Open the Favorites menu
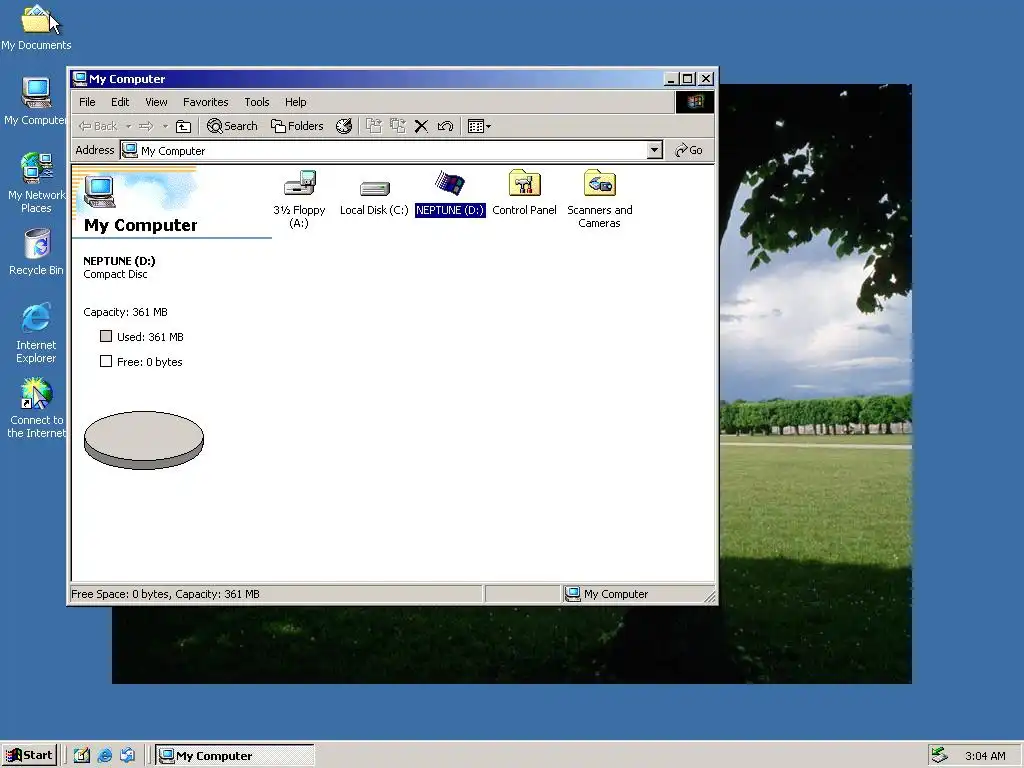1024x768 pixels. (x=206, y=102)
